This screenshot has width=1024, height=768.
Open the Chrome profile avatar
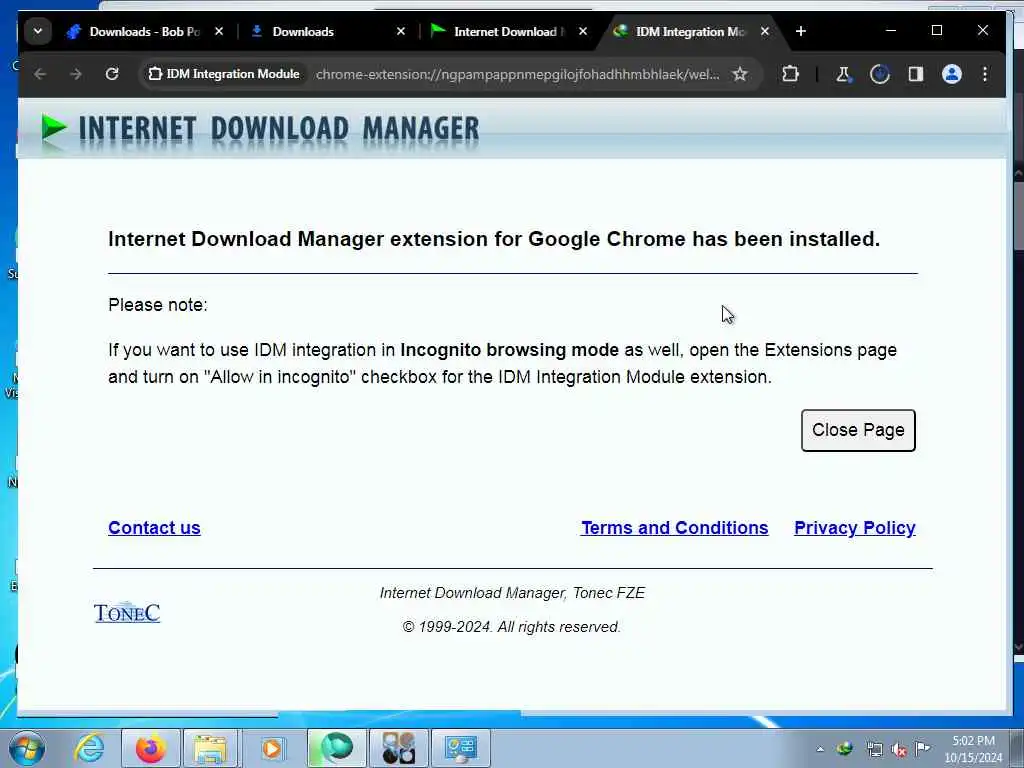(x=952, y=74)
